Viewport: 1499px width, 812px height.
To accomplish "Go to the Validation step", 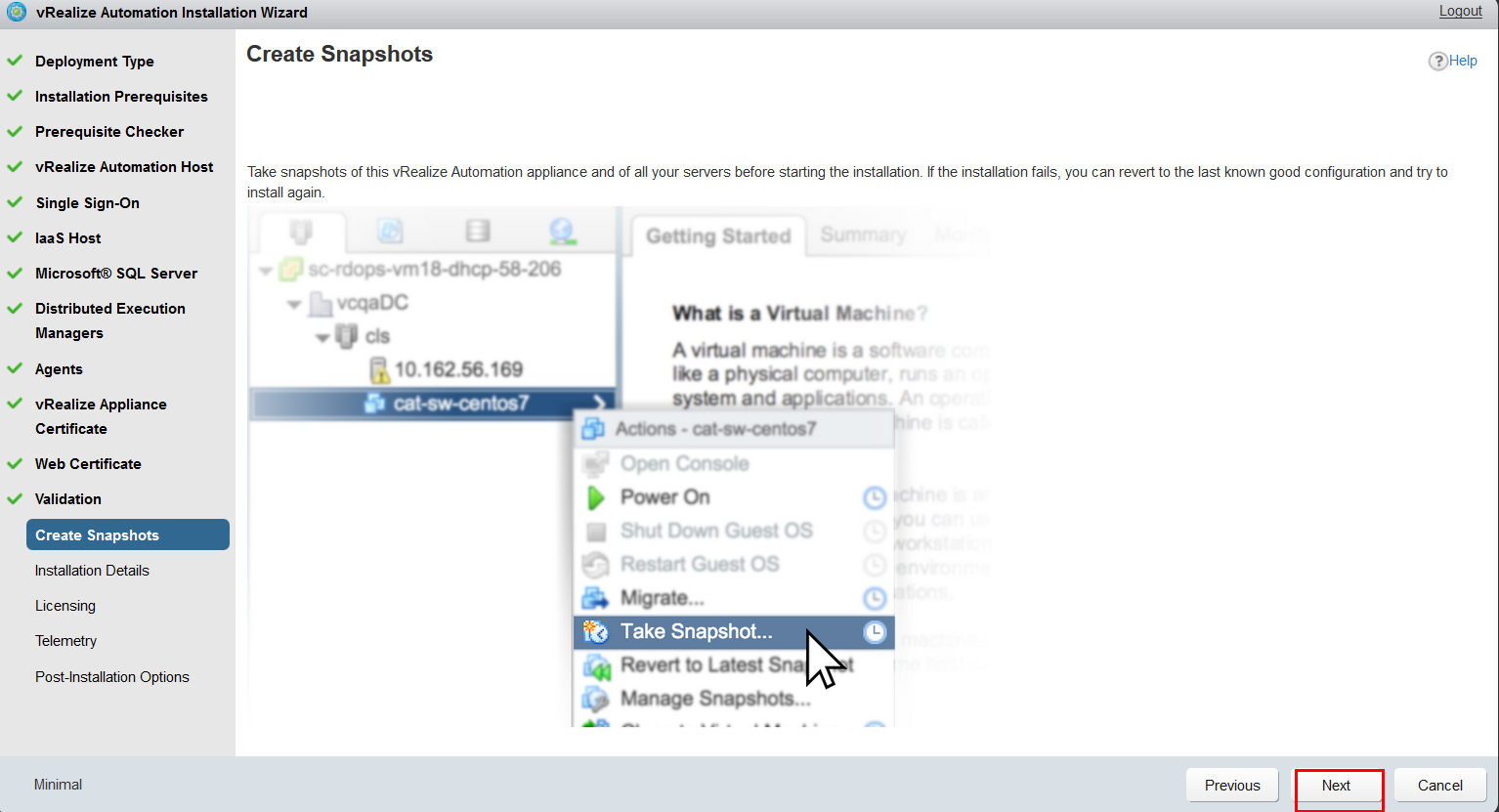I will 68,498.
